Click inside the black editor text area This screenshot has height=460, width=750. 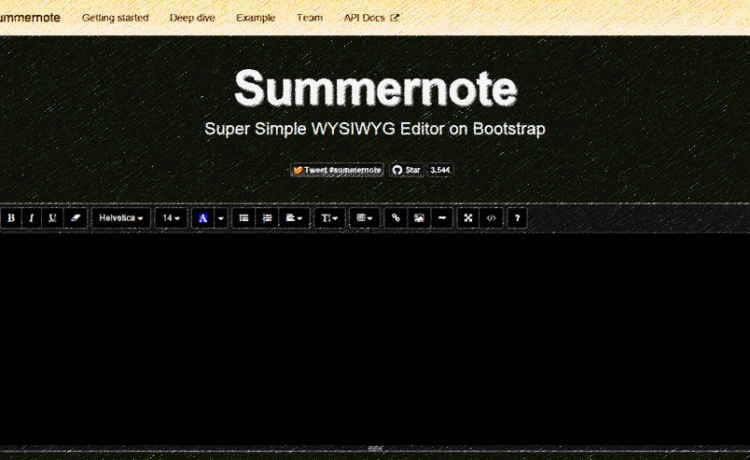(x=375, y=339)
